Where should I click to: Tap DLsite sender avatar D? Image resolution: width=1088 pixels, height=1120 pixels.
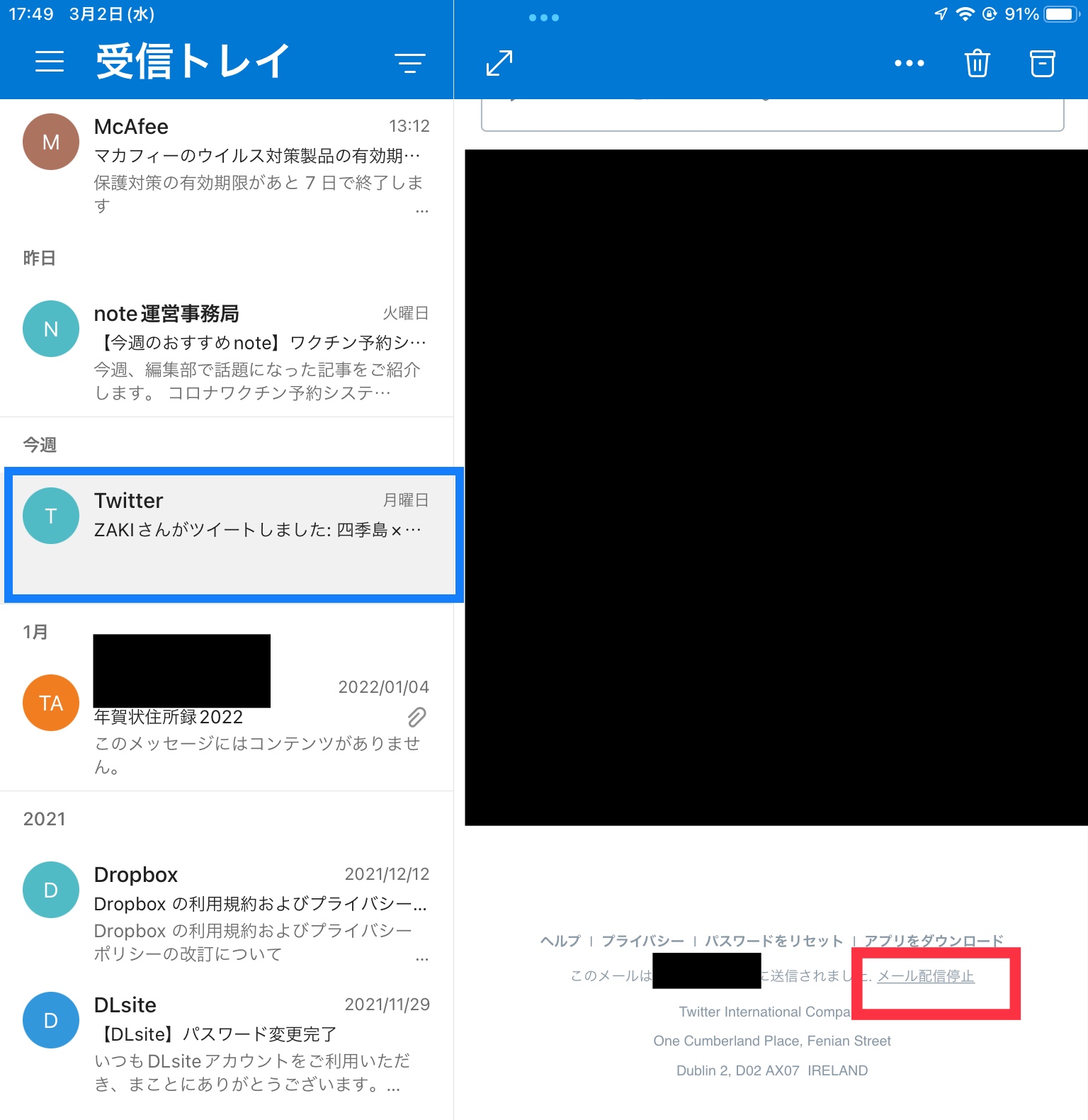click(x=51, y=1020)
